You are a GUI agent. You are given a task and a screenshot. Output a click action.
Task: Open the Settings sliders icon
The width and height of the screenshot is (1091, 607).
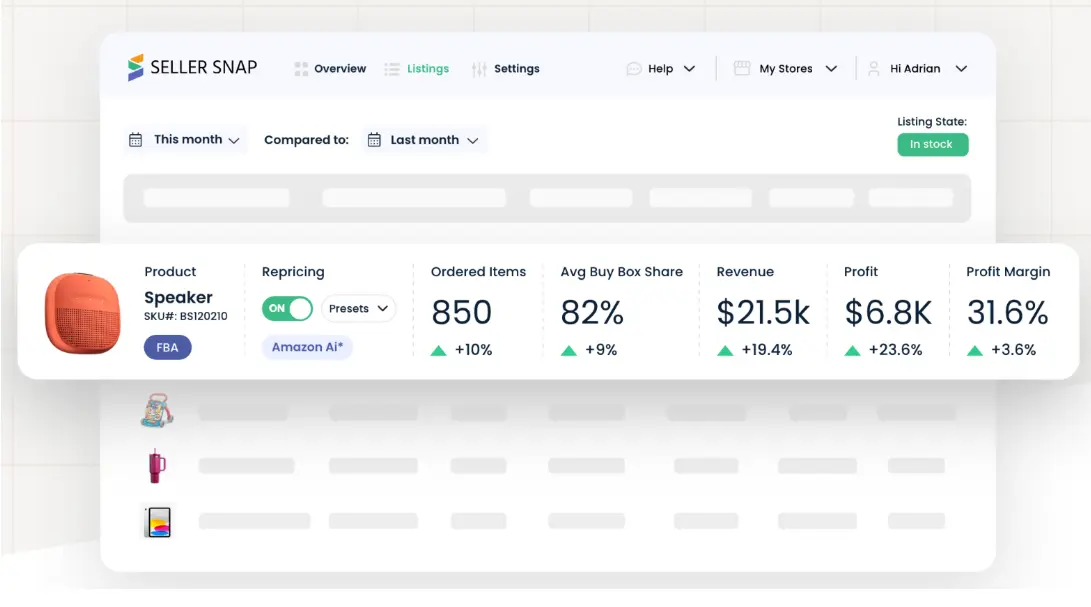coord(479,69)
